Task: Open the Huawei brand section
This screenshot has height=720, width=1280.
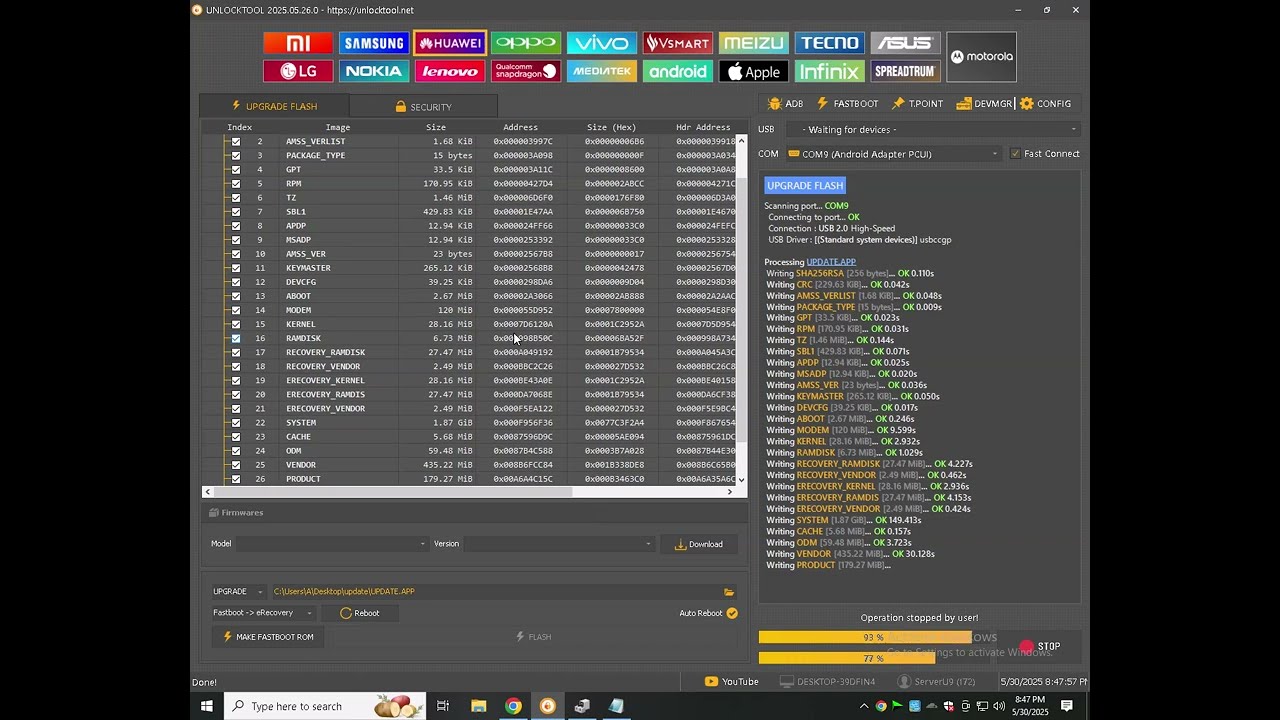Action: (450, 43)
